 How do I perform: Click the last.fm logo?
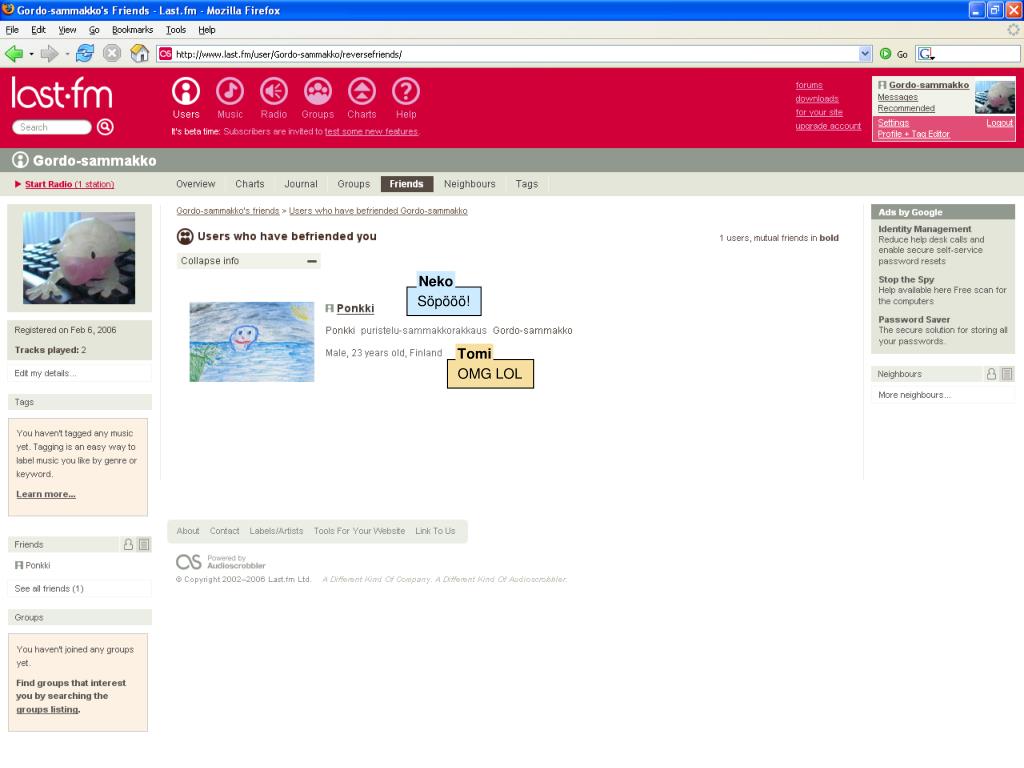click(61, 93)
